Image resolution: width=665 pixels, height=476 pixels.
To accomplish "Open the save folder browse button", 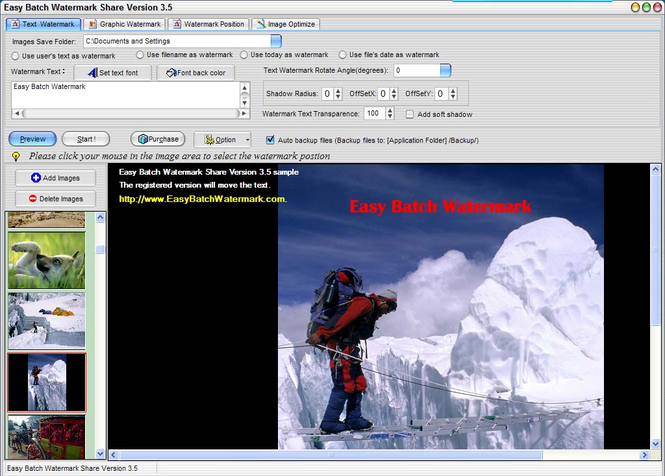I will pyautogui.click(x=276, y=41).
